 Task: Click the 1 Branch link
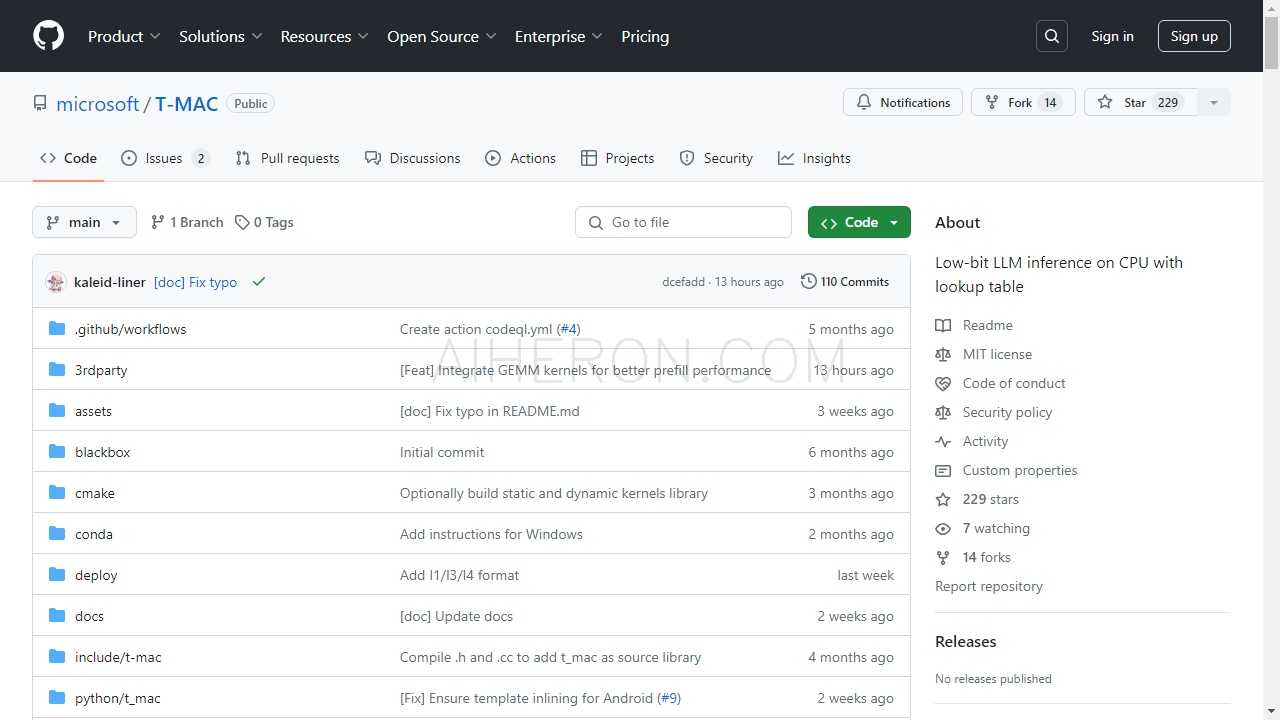[x=187, y=222]
